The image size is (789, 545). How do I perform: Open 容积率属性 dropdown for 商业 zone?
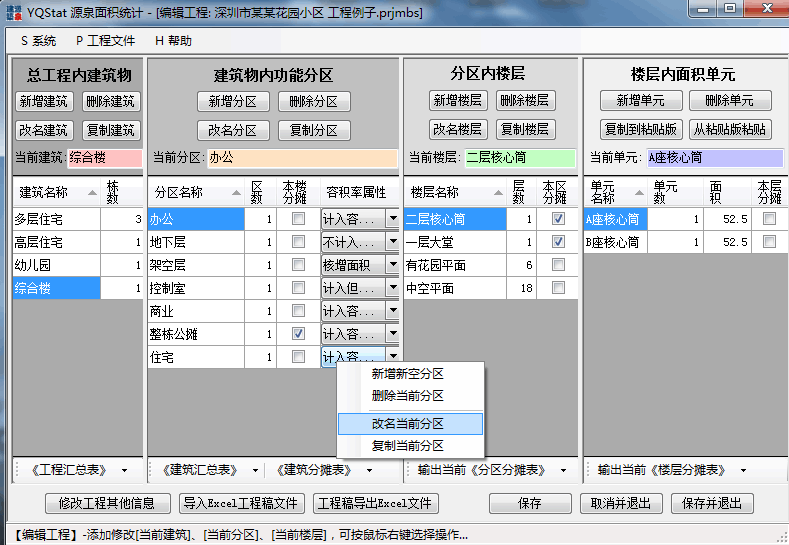pos(393,310)
